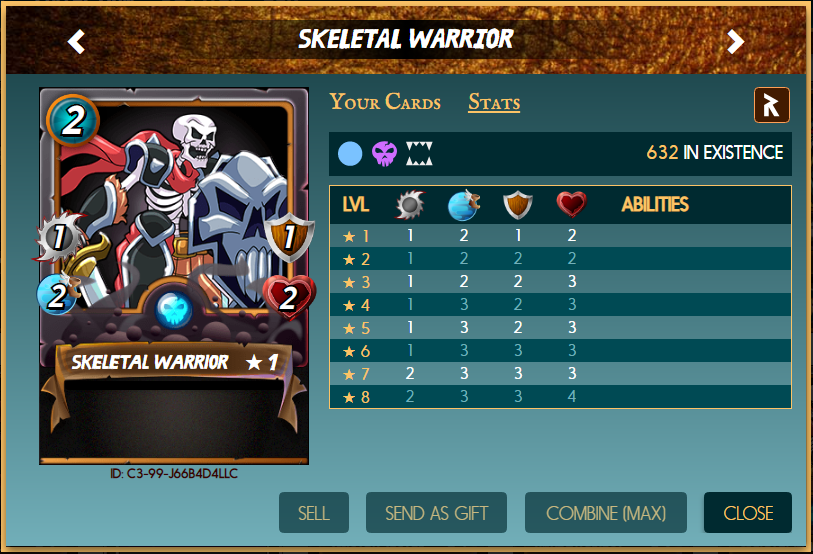Go to the previous card with left arrow
This screenshot has width=813, height=554.
pyautogui.click(x=76, y=41)
